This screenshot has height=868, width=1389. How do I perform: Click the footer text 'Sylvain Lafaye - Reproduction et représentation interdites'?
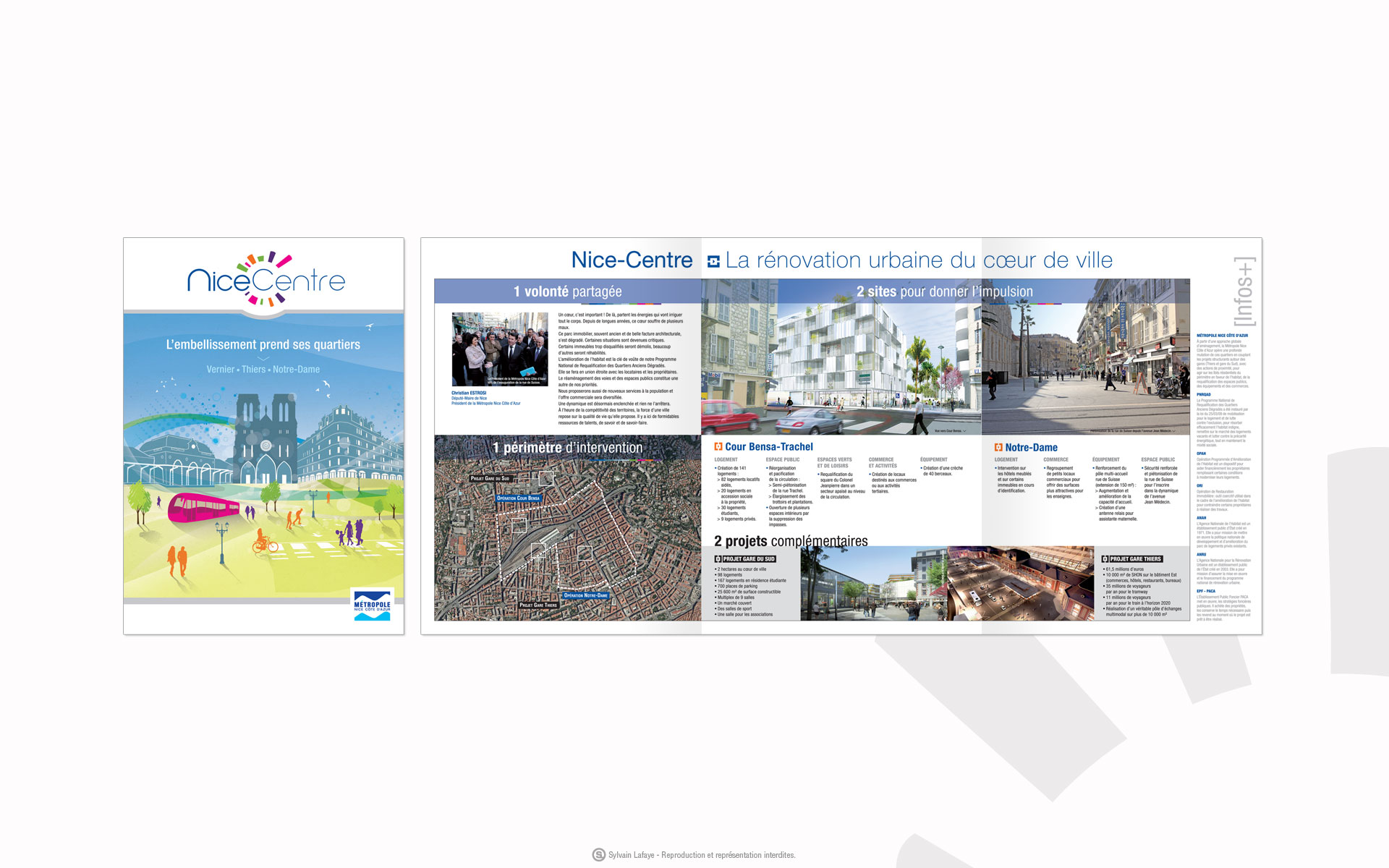pyautogui.click(x=702, y=855)
